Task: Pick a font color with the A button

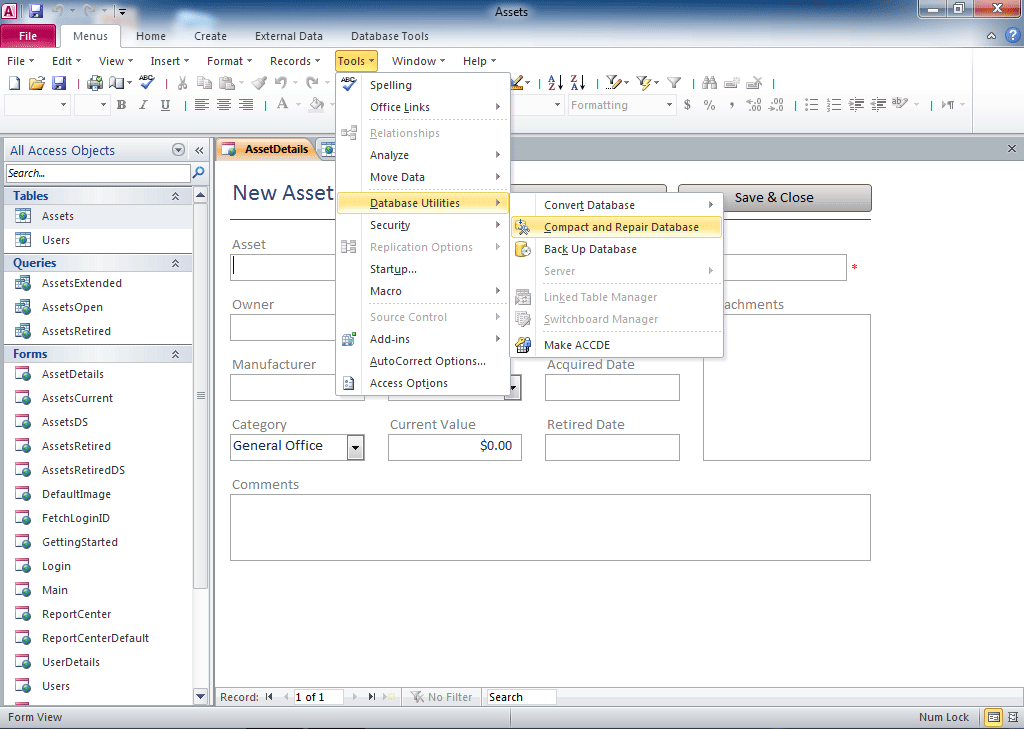Action: (x=283, y=104)
